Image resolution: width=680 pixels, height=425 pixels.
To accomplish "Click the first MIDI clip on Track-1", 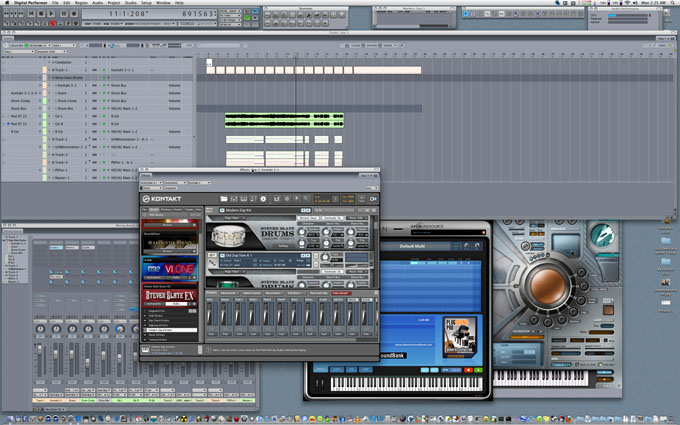I will pos(210,70).
